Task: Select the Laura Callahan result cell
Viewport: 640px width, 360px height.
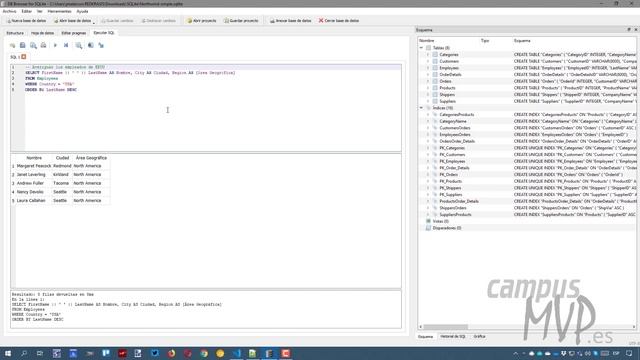Action: point(34,200)
